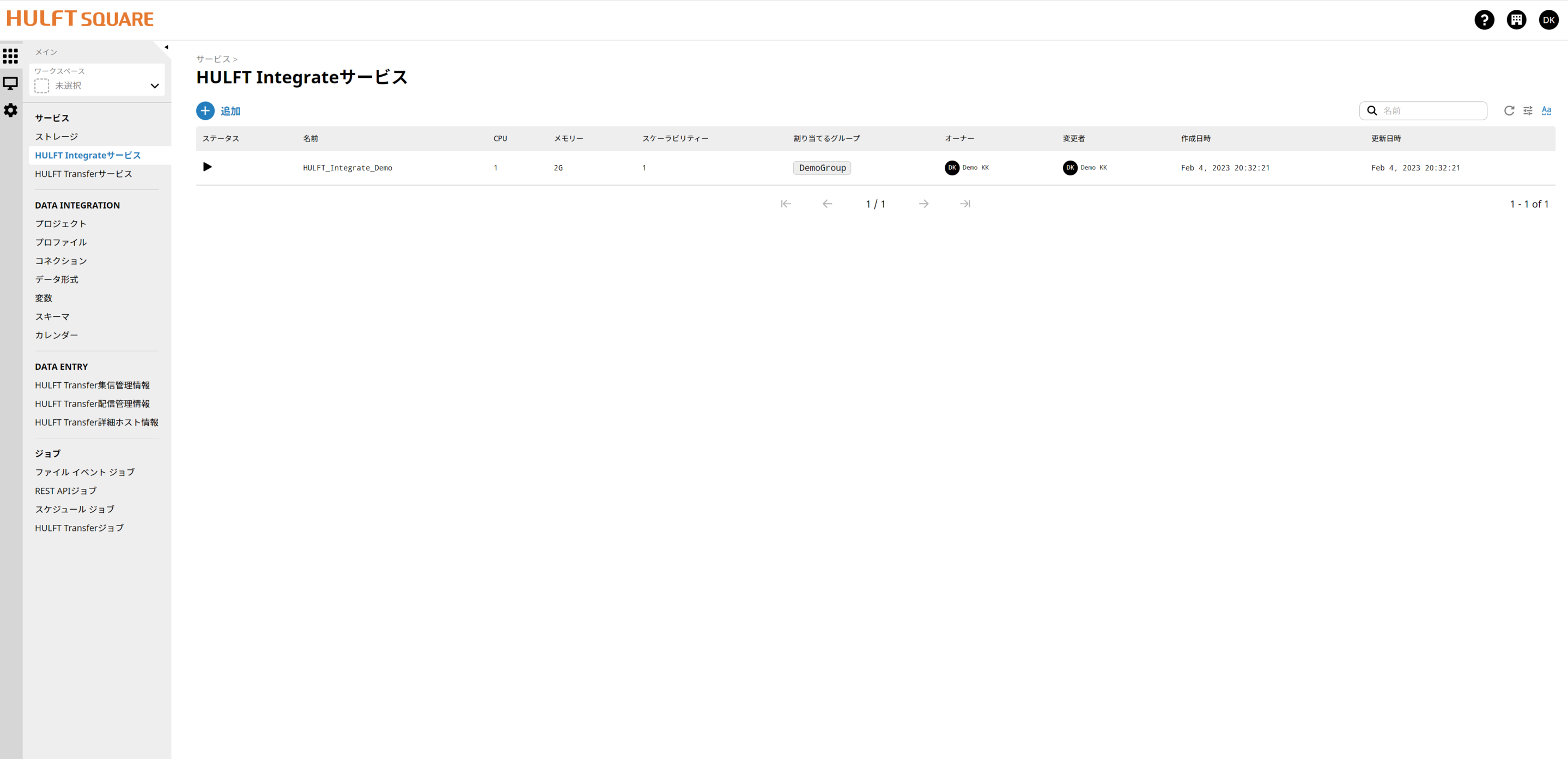Open HULFT Transfer集信管理情報
The height and width of the screenshot is (759, 1568).
[x=93, y=385]
